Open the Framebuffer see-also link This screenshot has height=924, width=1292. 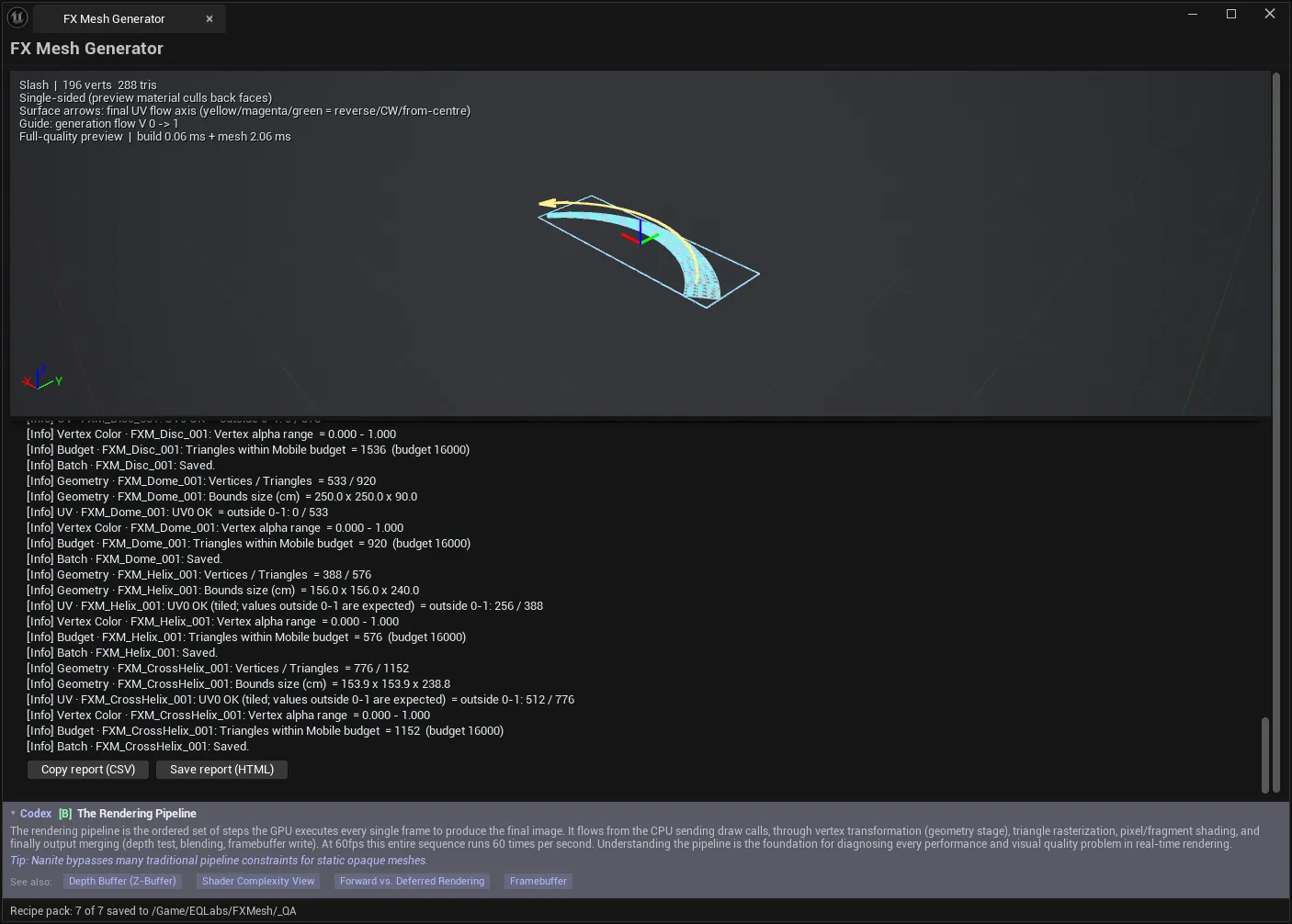(x=538, y=881)
